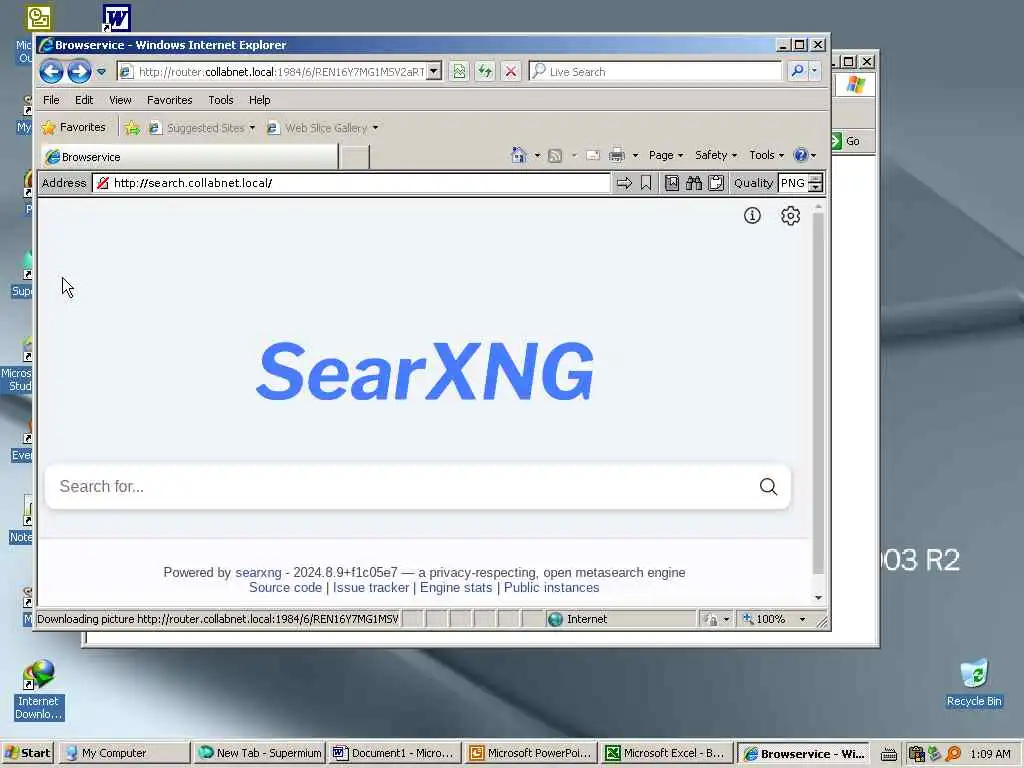Switch to New Tab - Supermium taskbar button
Image resolution: width=1024 pixels, height=768 pixels.
coord(259,753)
